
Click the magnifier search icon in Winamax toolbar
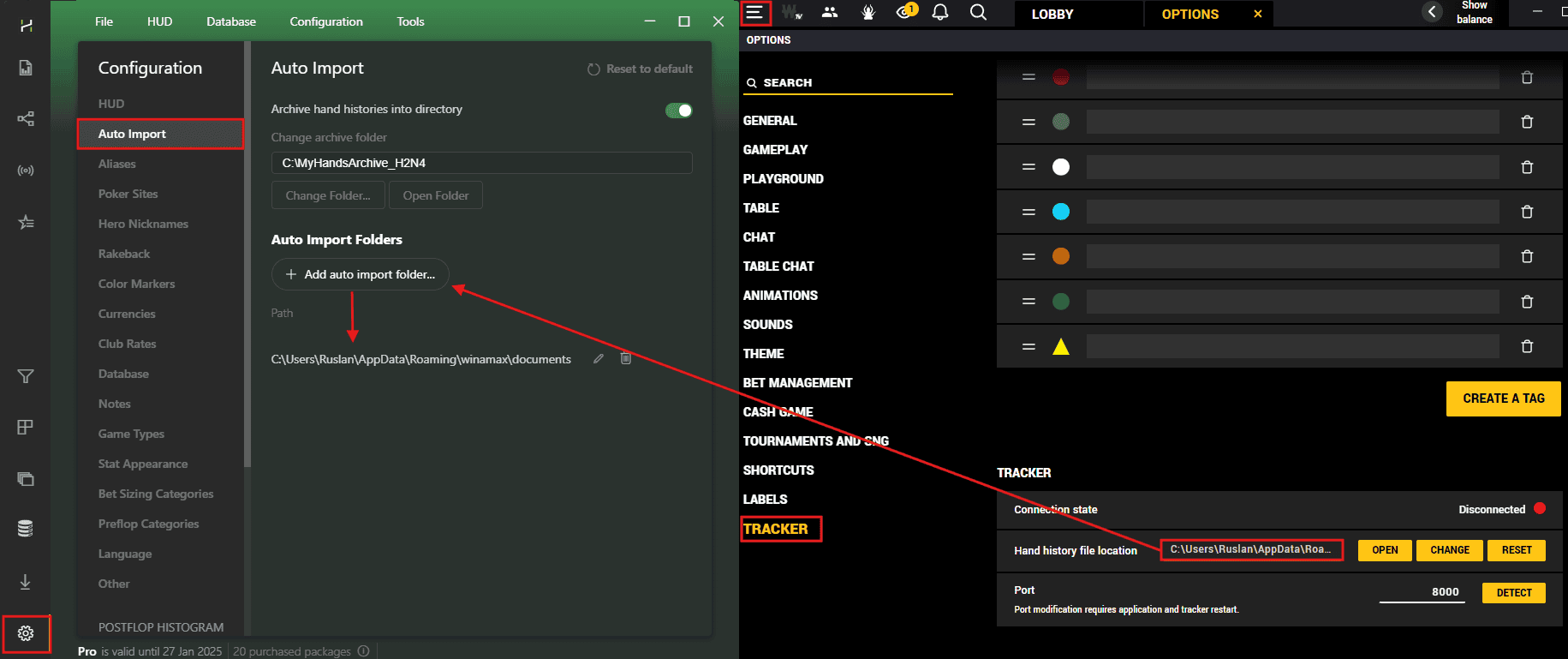click(978, 12)
